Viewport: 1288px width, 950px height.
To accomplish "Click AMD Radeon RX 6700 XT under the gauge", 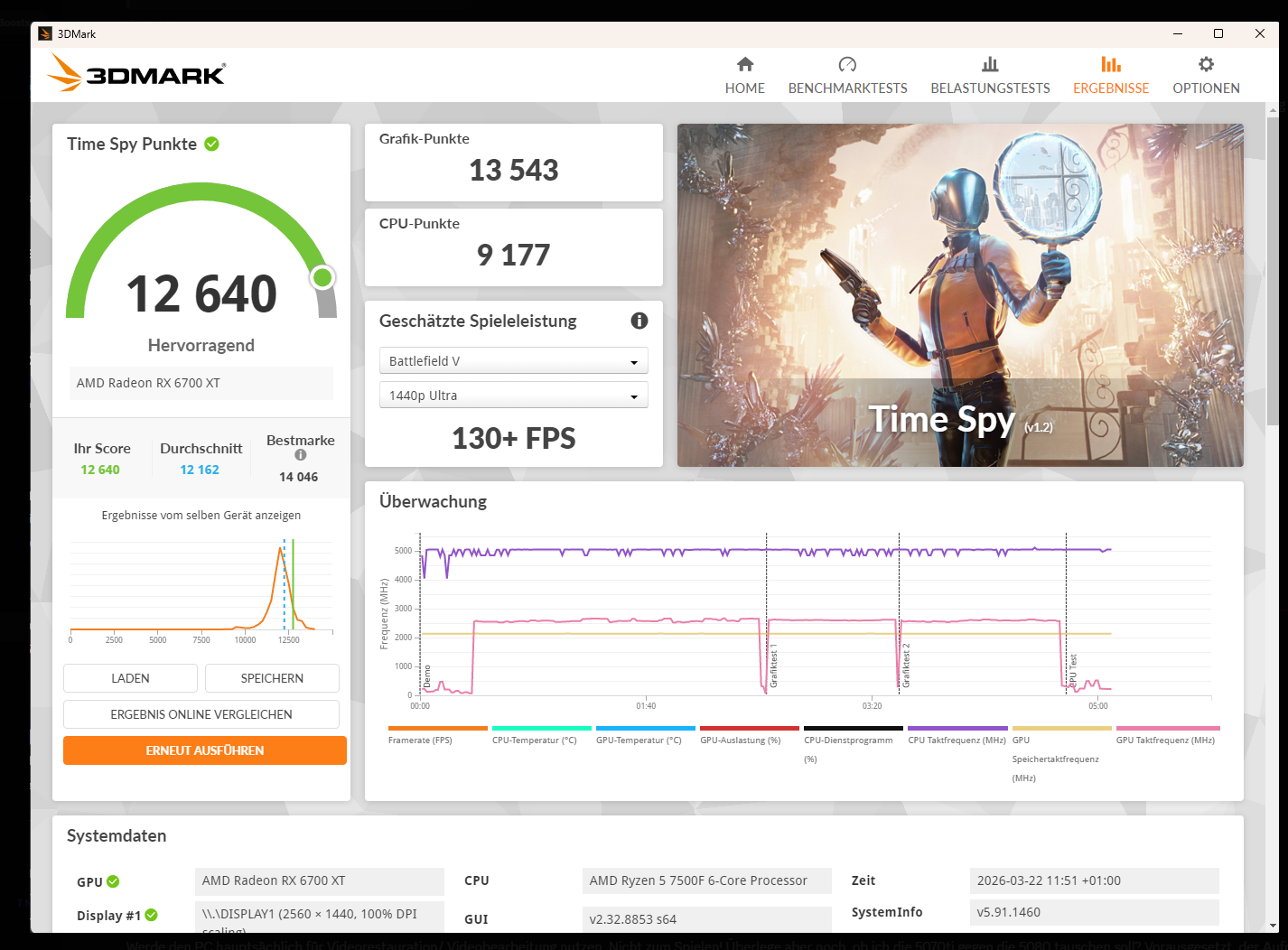I will [201, 383].
